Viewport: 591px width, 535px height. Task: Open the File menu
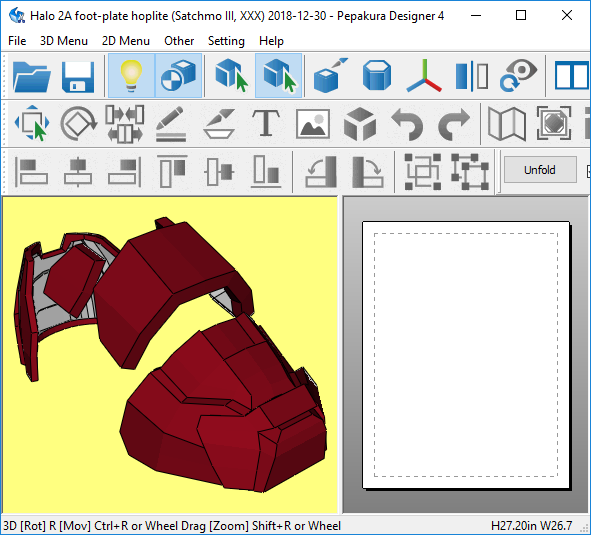(17, 41)
